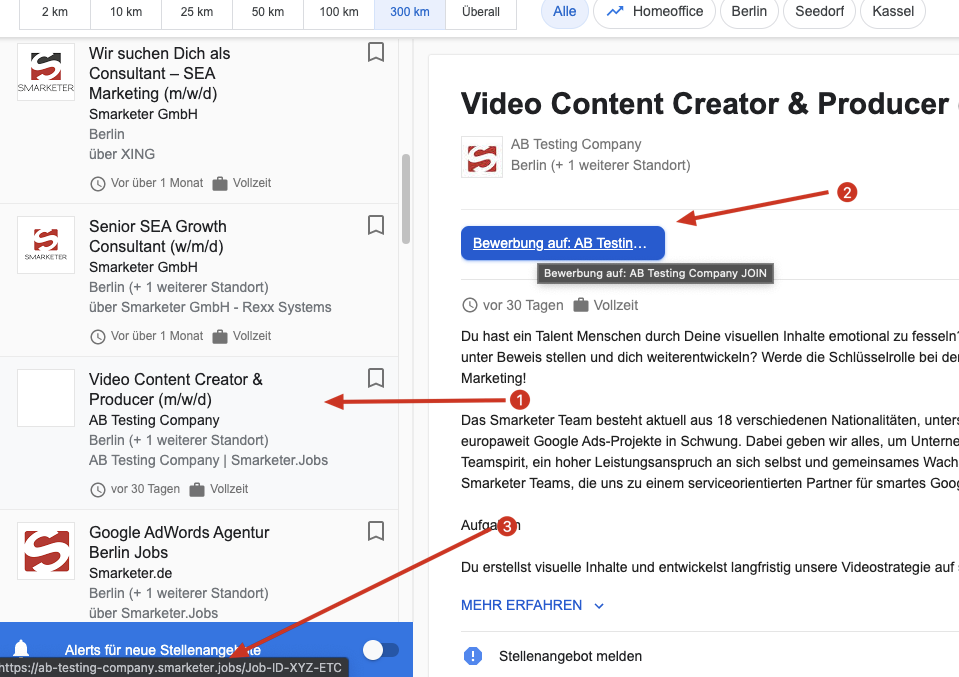Select the 300 km distance filter
959x677 pixels.
pos(410,12)
